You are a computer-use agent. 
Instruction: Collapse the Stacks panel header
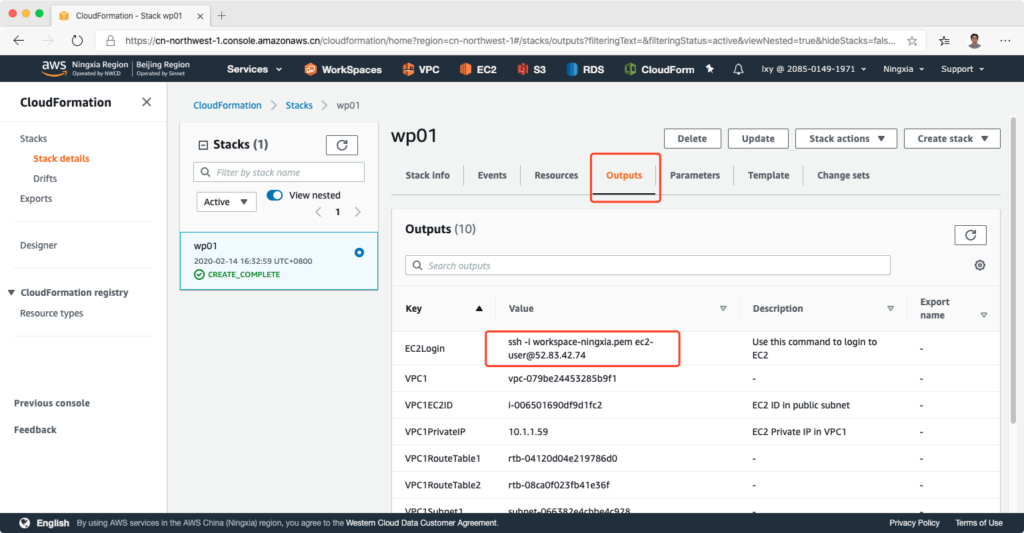click(204, 145)
